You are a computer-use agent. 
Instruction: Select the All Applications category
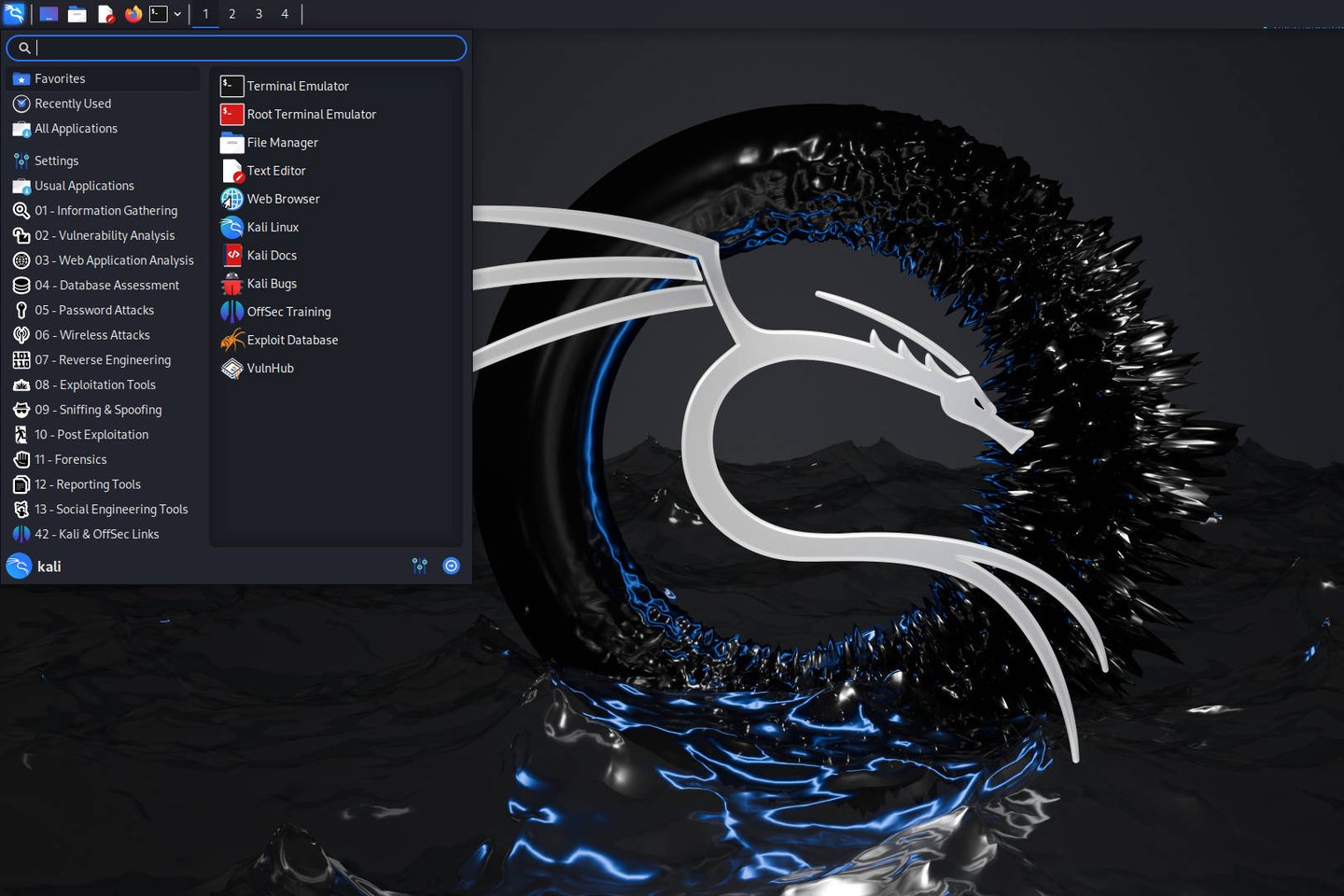103,129
